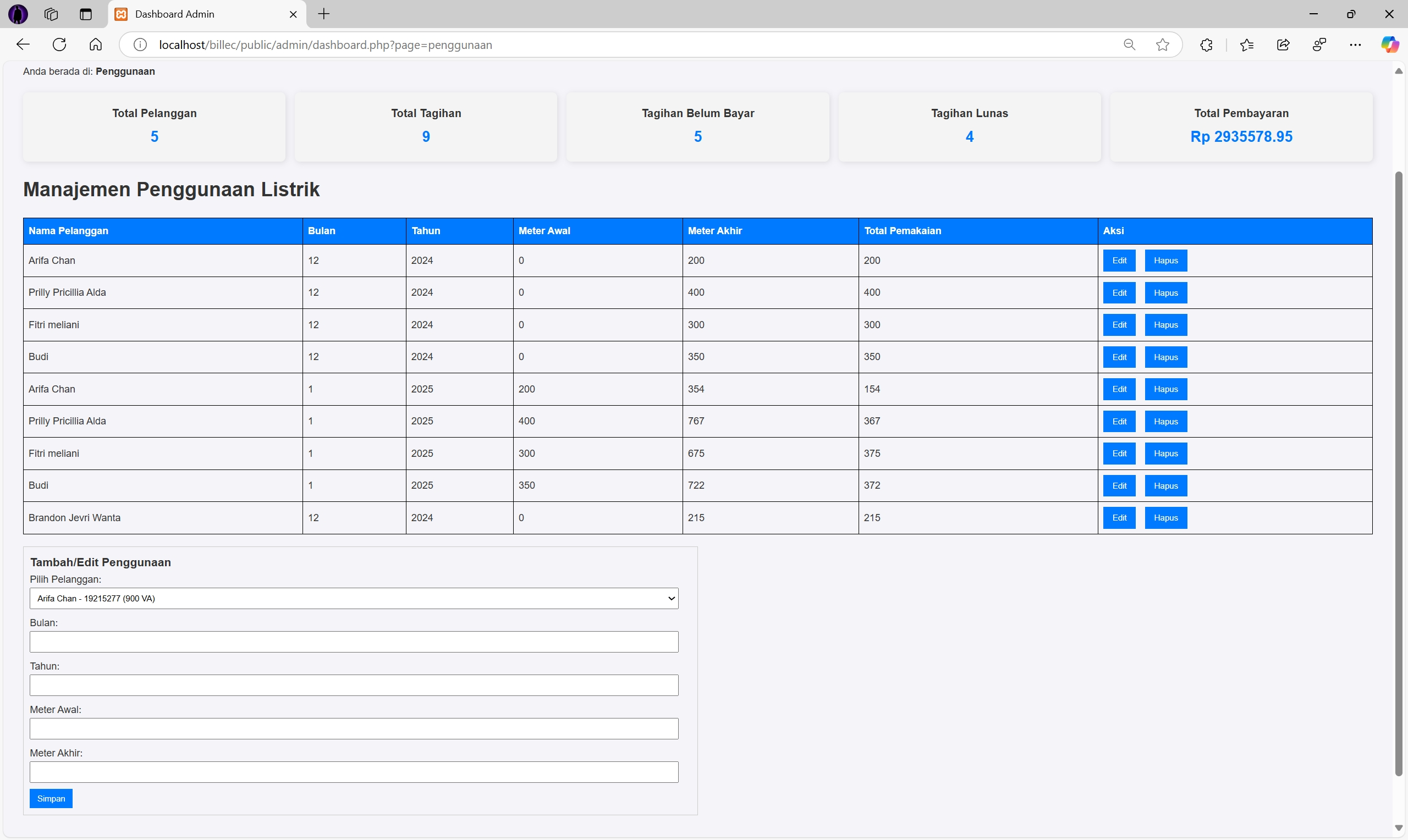Open the browser settings and more menu

pos(1355,45)
